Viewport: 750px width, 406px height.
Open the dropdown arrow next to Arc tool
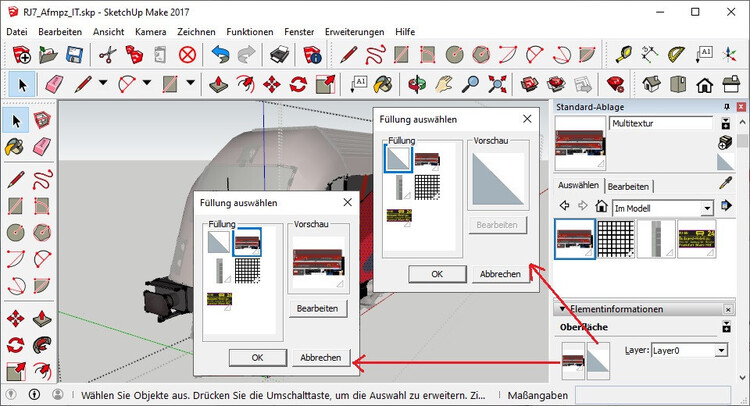[x=147, y=83]
